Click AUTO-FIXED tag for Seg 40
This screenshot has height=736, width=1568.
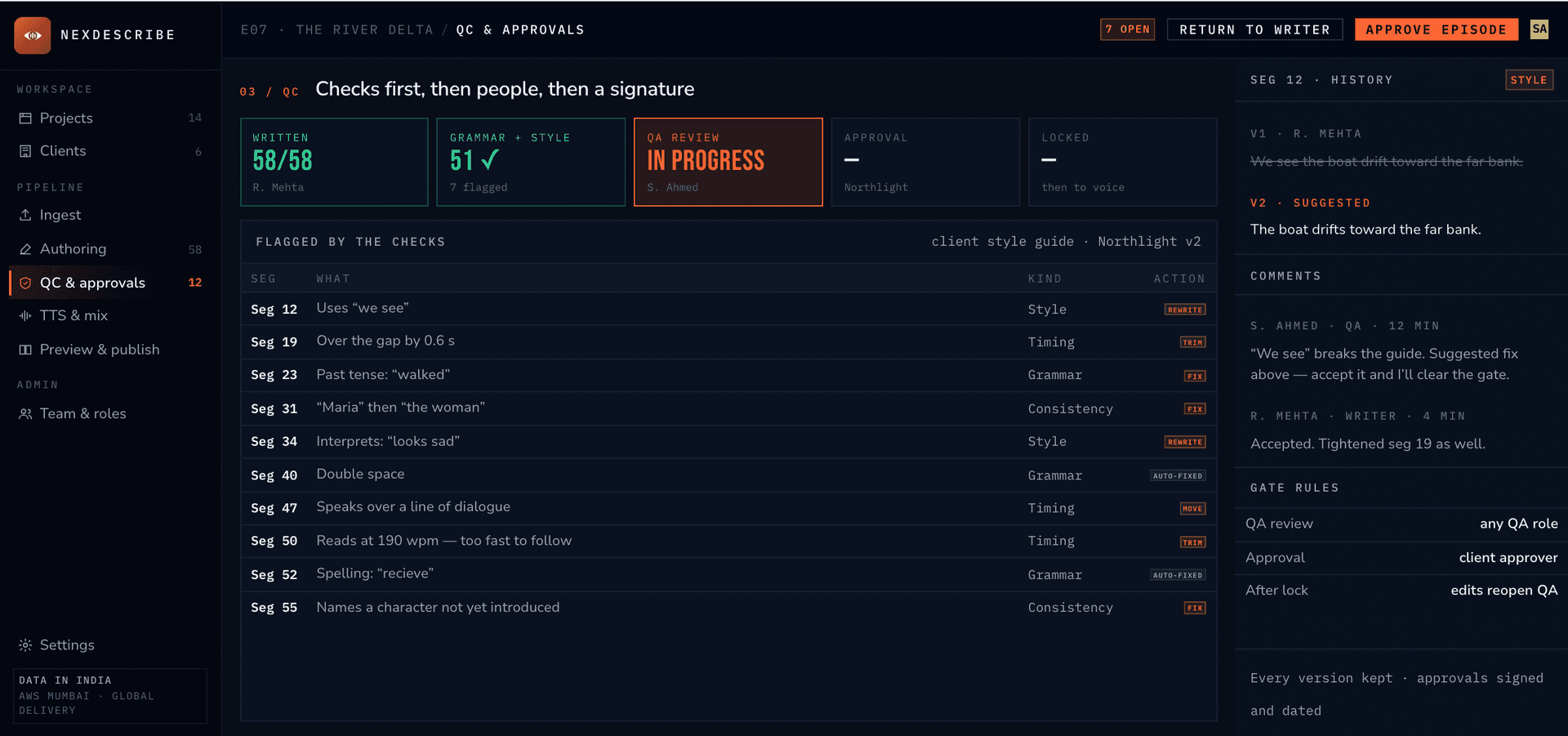pyautogui.click(x=1178, y=475)
